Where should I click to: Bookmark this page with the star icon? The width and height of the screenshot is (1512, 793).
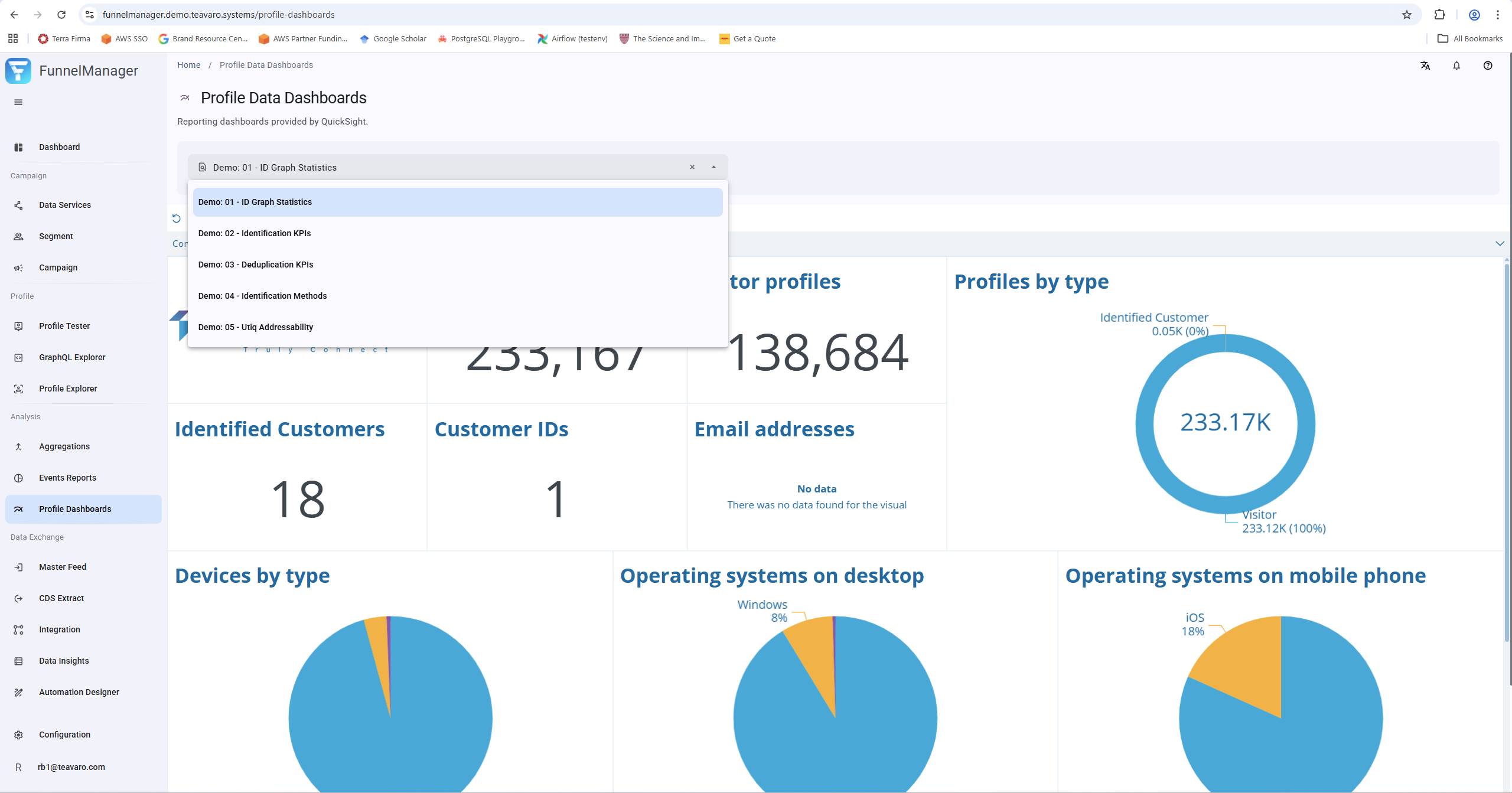pyautogui.click(x=1407, y=15)
